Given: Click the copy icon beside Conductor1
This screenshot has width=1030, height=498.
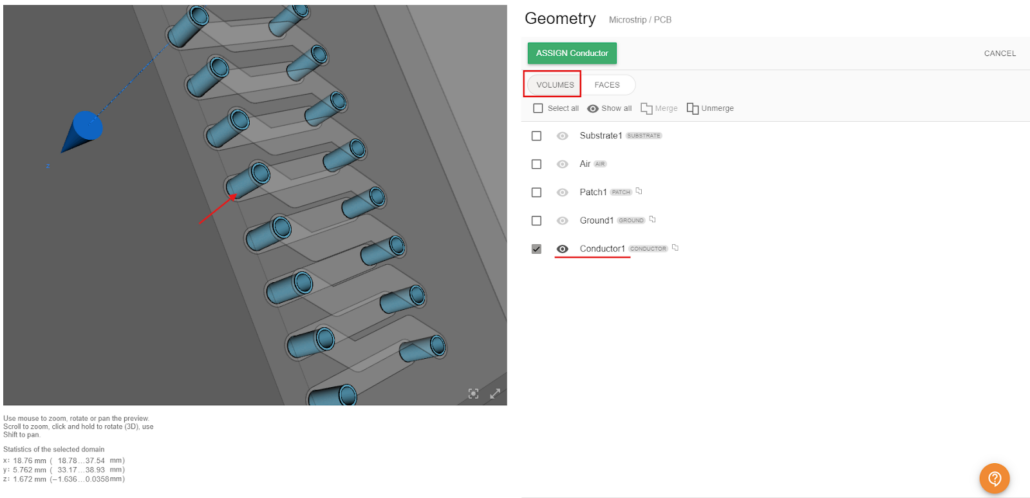Looking at the screenshot, I should 675,247.
